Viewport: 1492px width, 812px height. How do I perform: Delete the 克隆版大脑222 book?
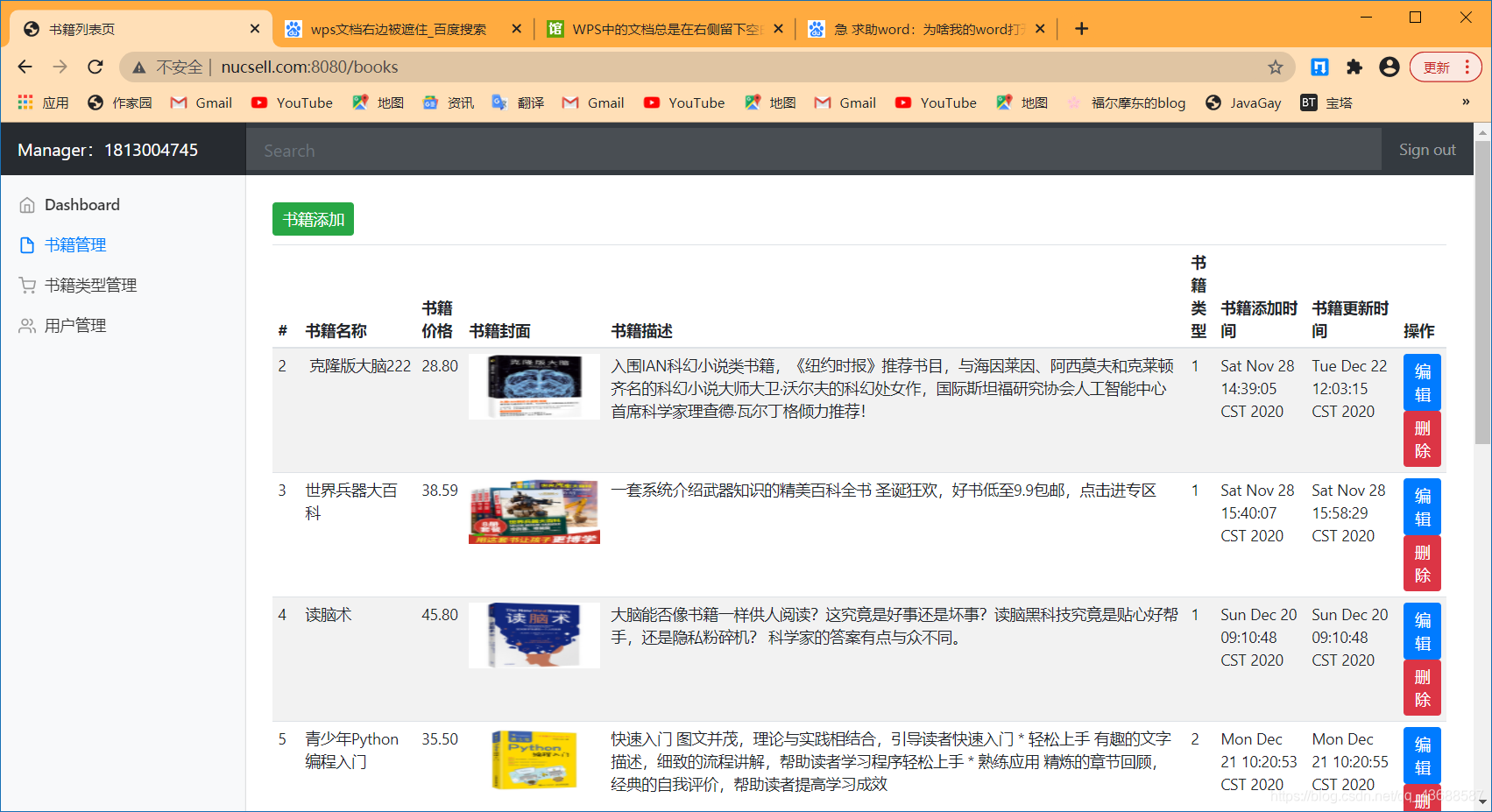pyautogui.click(x=1422, y=440)
